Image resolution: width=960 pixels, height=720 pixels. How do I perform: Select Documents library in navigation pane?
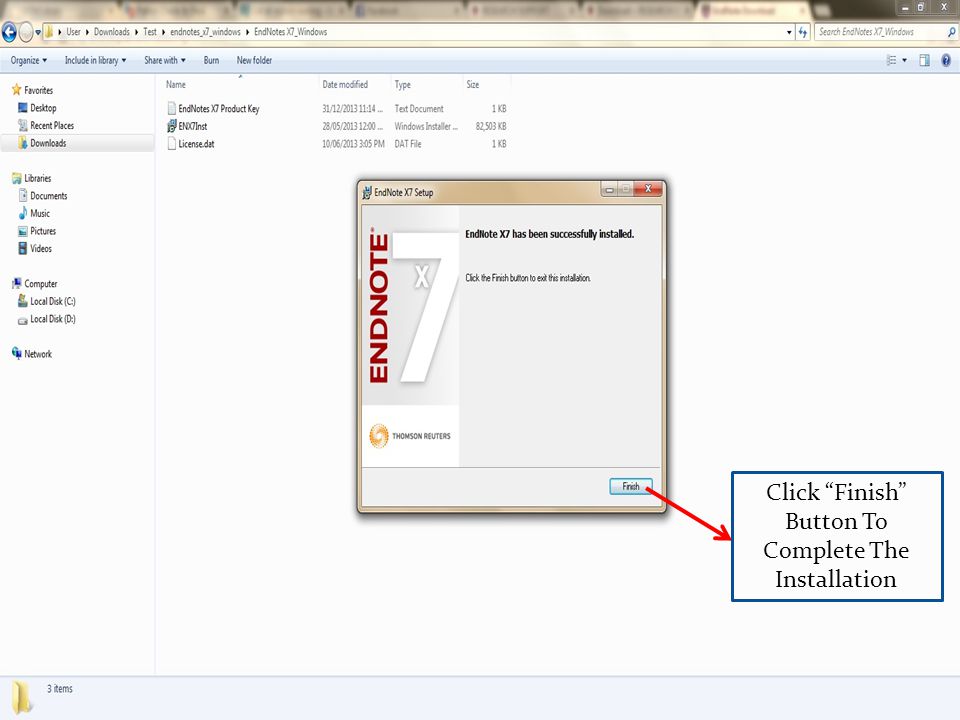[x=49, y=196]
